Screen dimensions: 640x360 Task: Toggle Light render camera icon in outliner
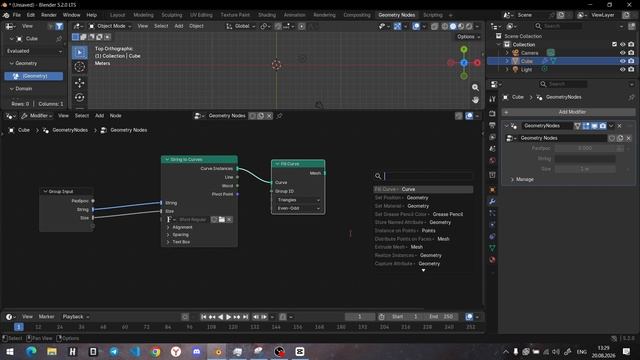point(631,69)
